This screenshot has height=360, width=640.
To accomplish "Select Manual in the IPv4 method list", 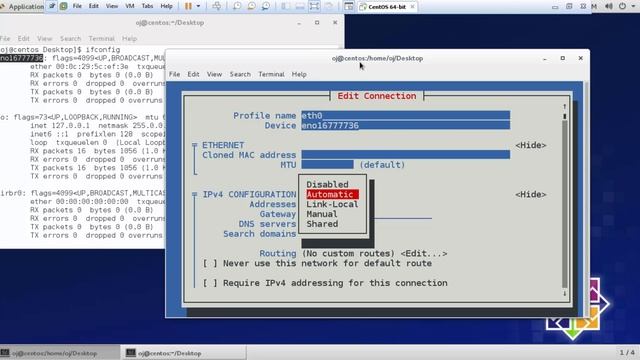I will 322,214.
